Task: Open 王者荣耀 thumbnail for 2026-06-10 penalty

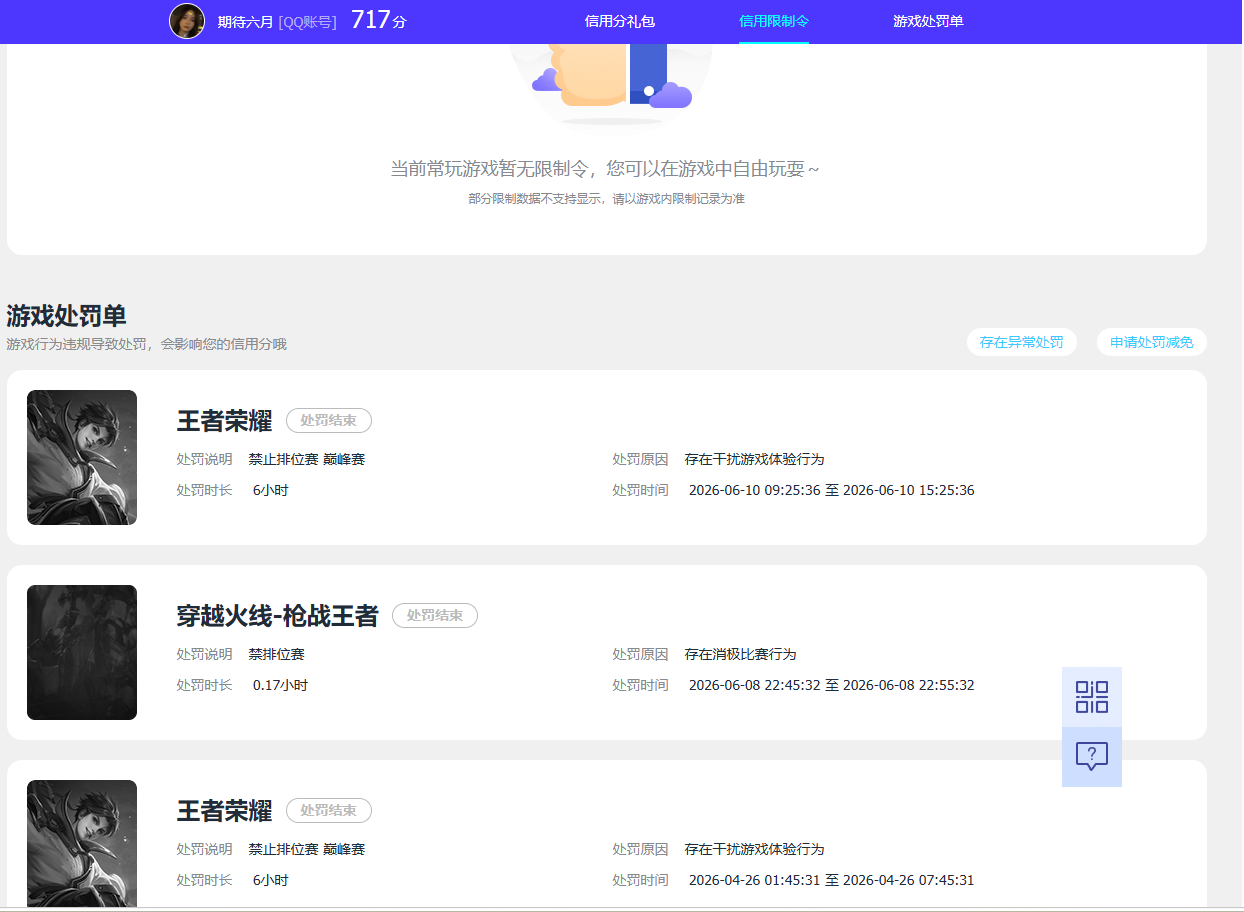Action: point(82,457)
